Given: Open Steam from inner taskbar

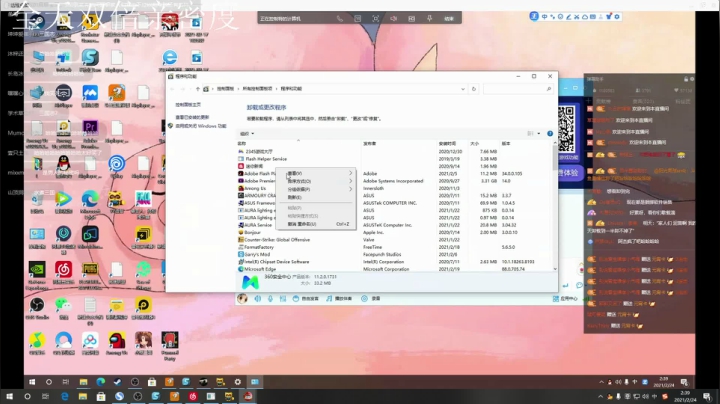Looking at the screenshot, I should pyautogui.click(x=117, y=382).
